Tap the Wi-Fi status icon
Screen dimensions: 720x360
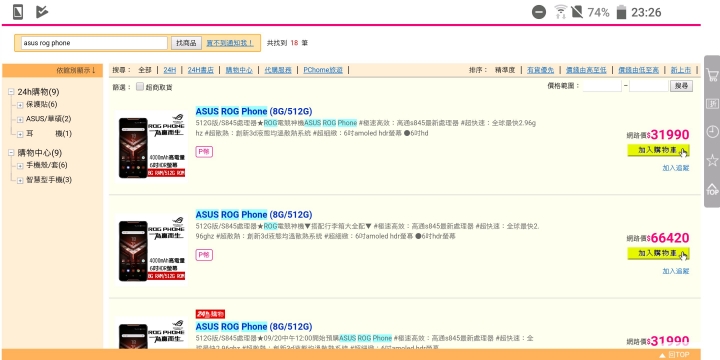560,12
